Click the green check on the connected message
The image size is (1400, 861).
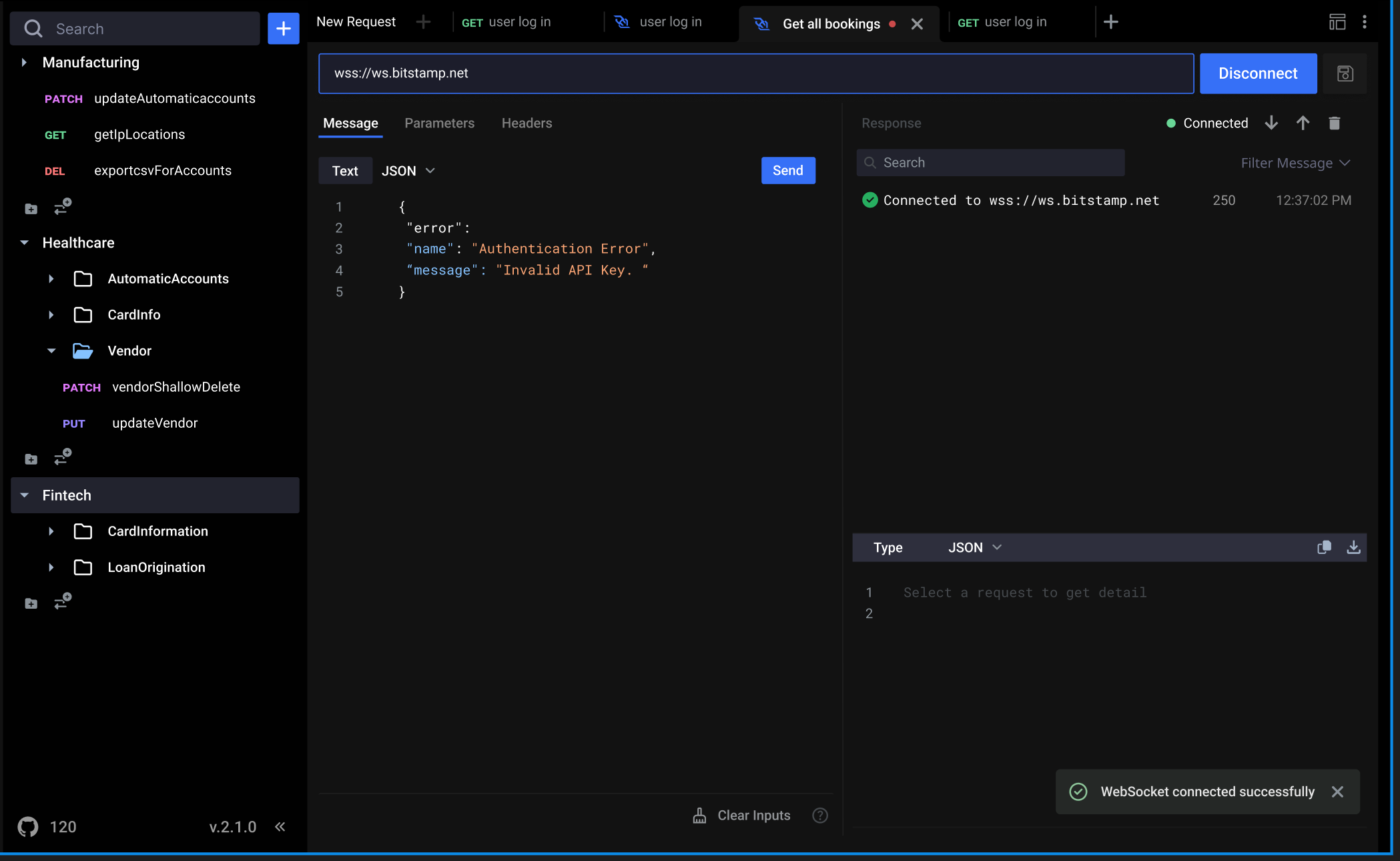[x=869, y=200]
